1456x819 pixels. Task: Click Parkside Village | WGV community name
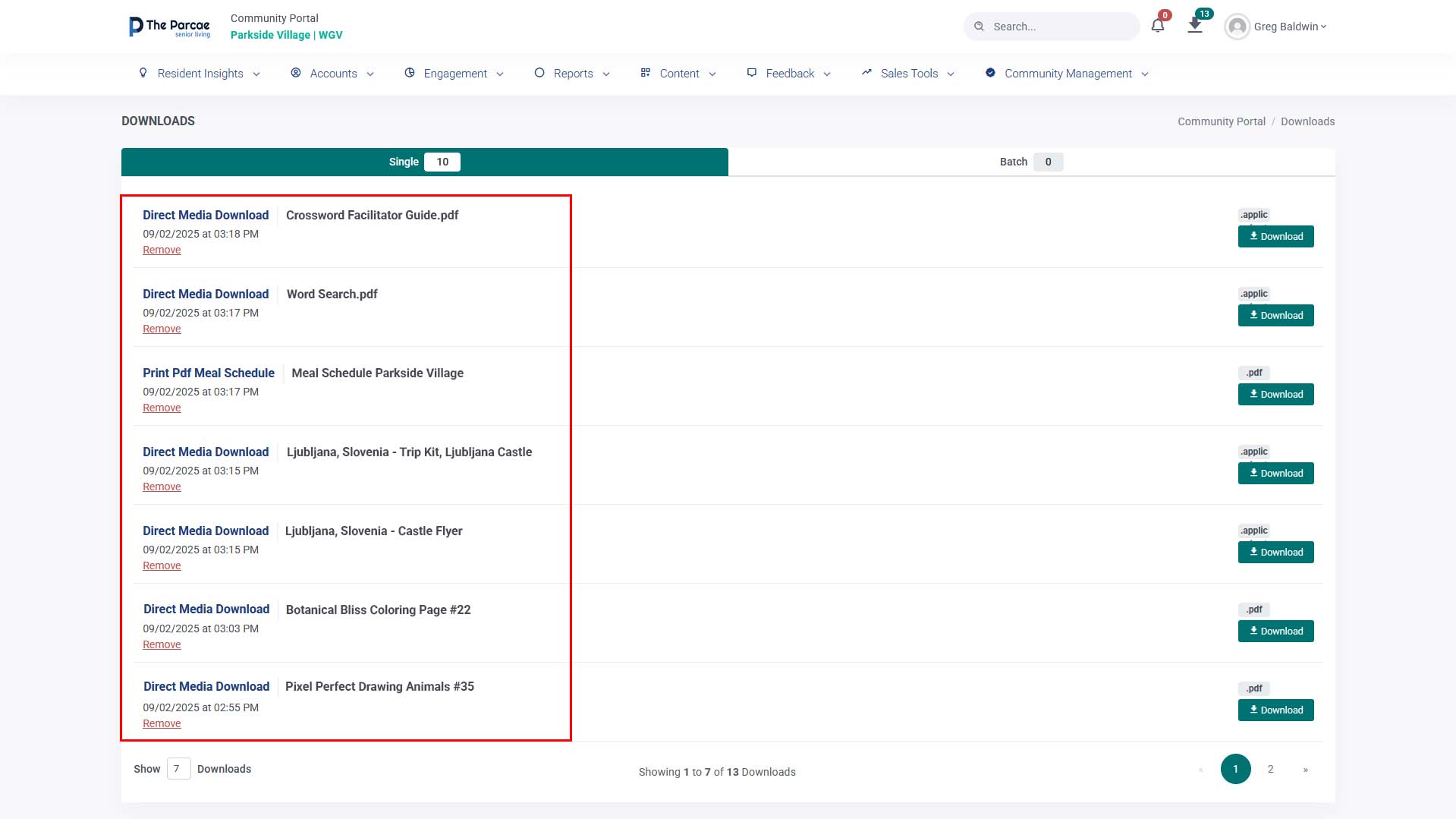(x=286, y=35)
